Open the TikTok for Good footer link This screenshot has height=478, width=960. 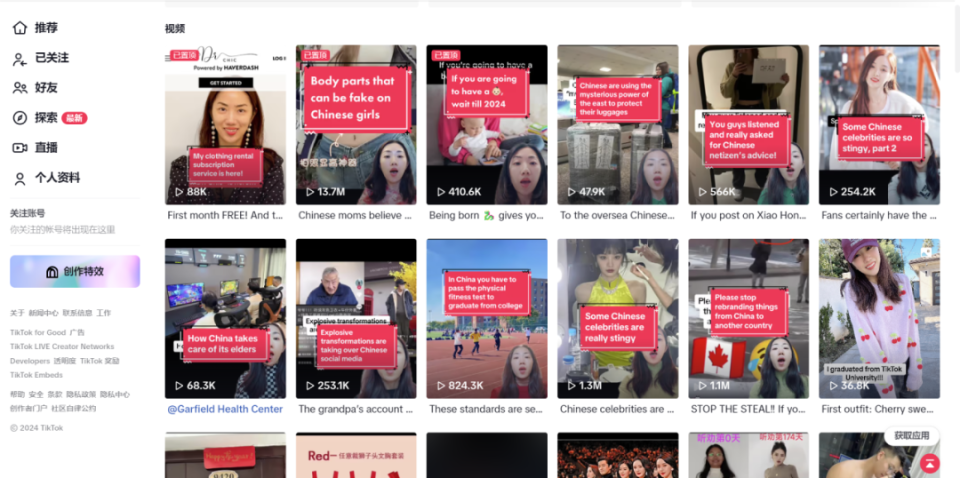pos(38,332)
